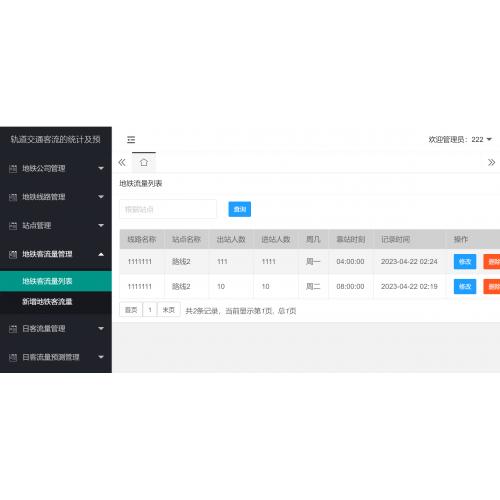The width and height of the screenshot is (500, 500).
Task: Click the blue 查询 search button
Action: point(240,209)
